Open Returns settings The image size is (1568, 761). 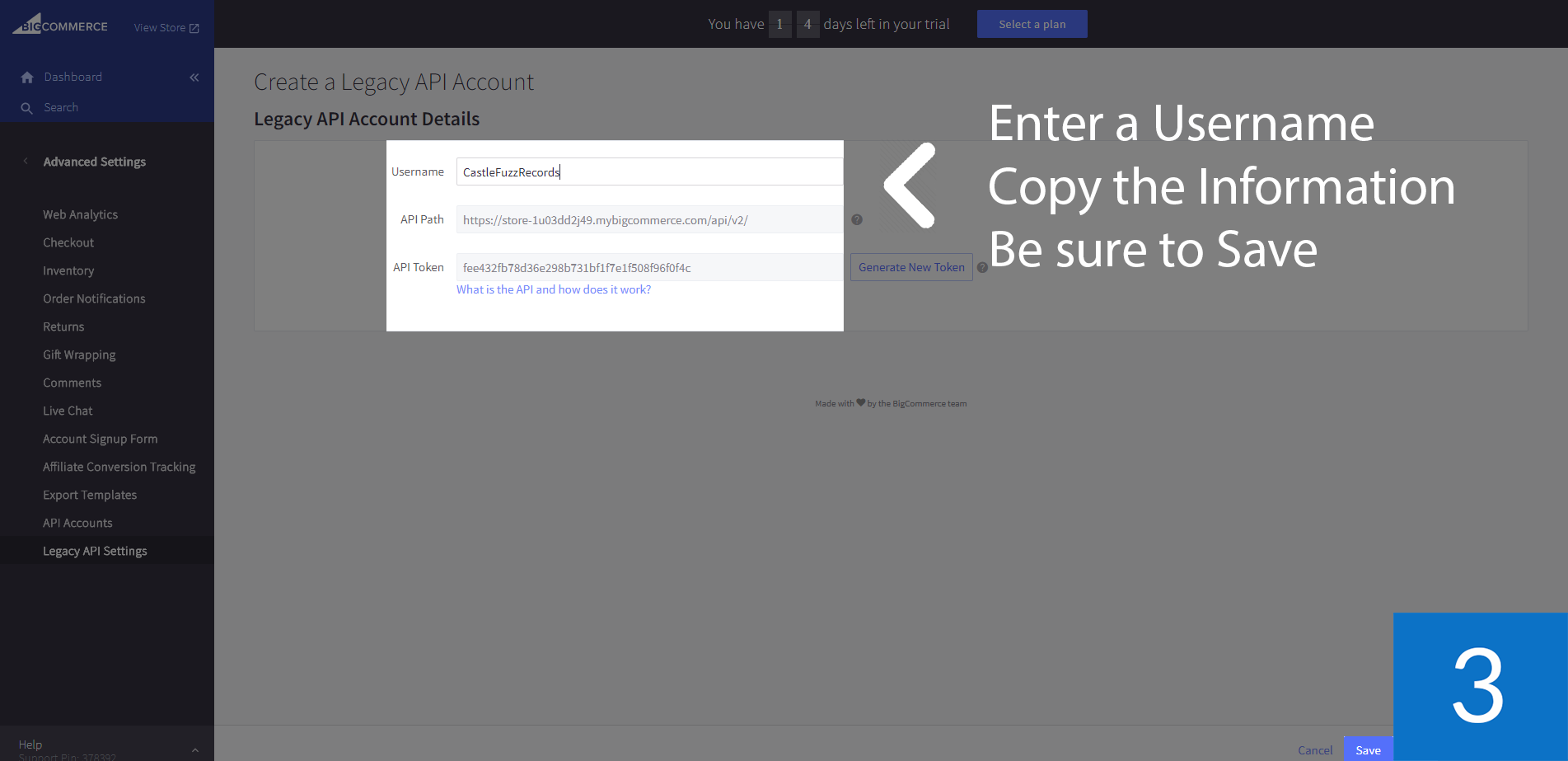coord(63,326)
